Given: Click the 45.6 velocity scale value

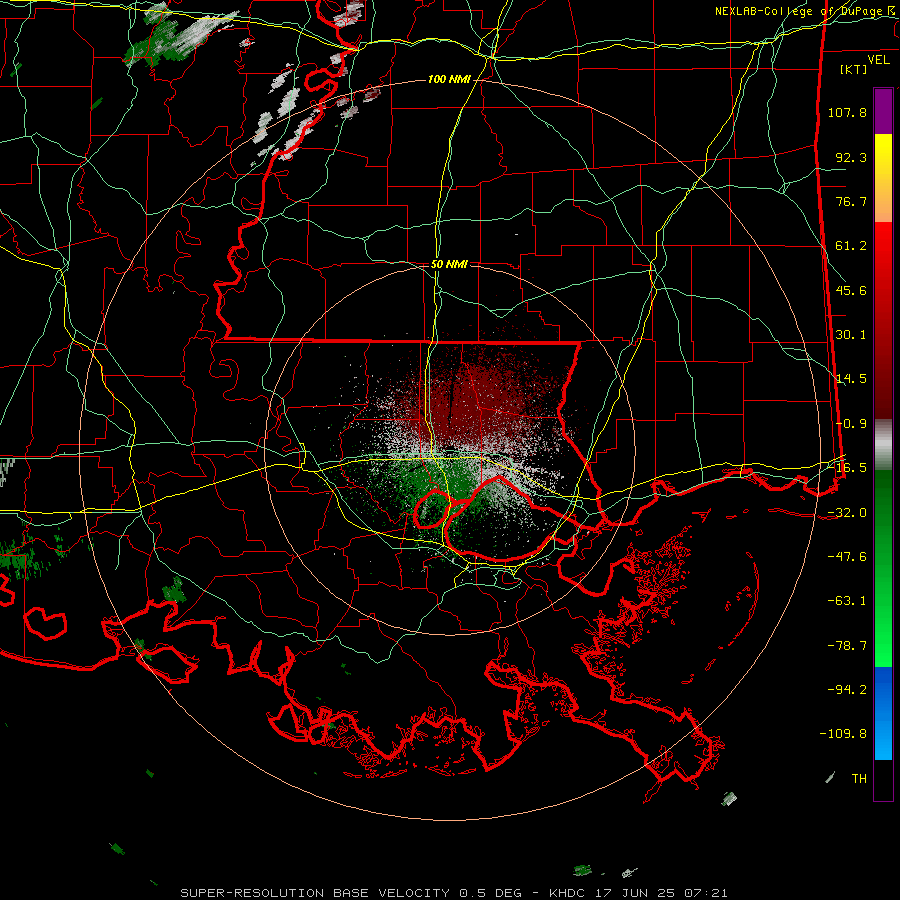Looking at the screenshot, I should (851, 290).
